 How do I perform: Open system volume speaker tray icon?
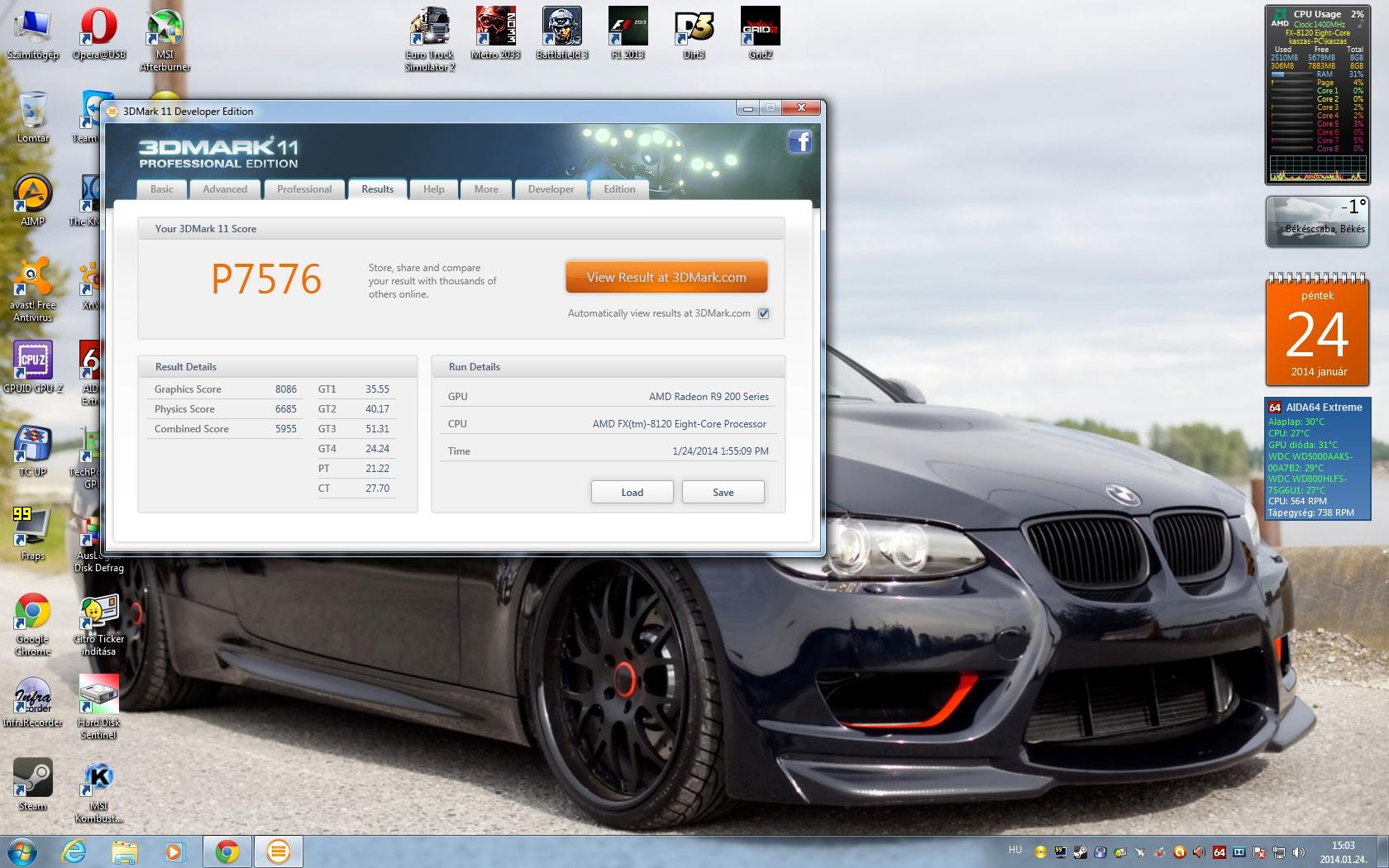coord(1298,852)
